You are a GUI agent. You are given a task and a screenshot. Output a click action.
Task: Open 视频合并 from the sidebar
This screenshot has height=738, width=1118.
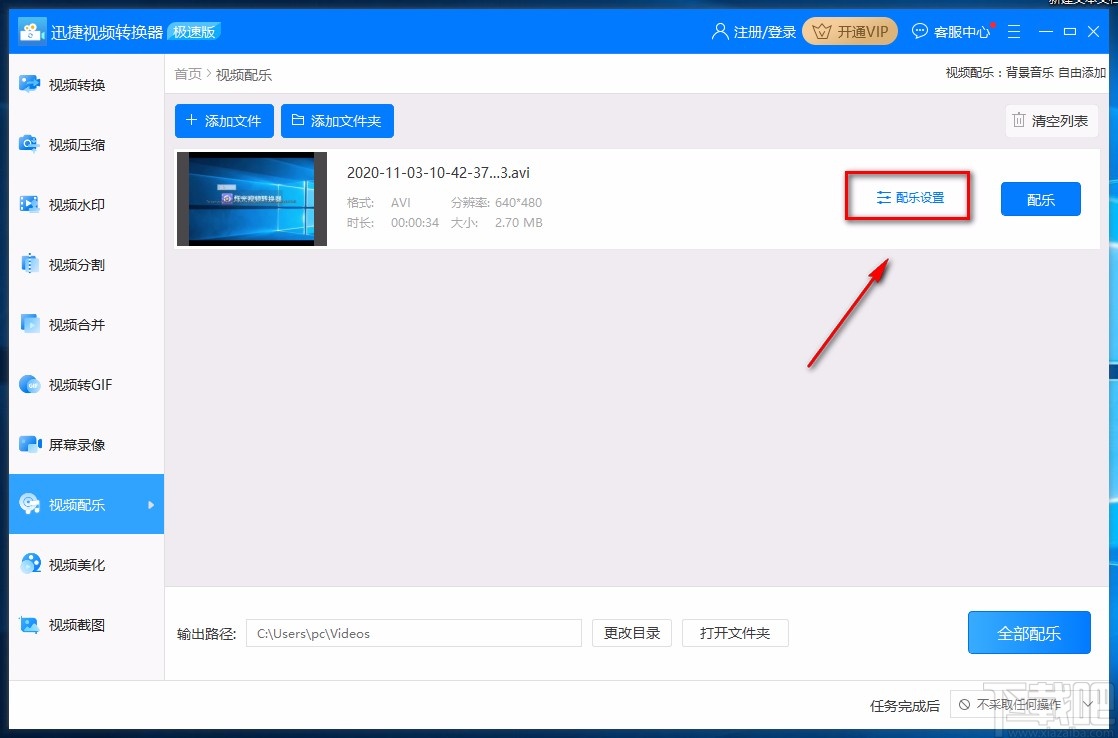point(86,324)
